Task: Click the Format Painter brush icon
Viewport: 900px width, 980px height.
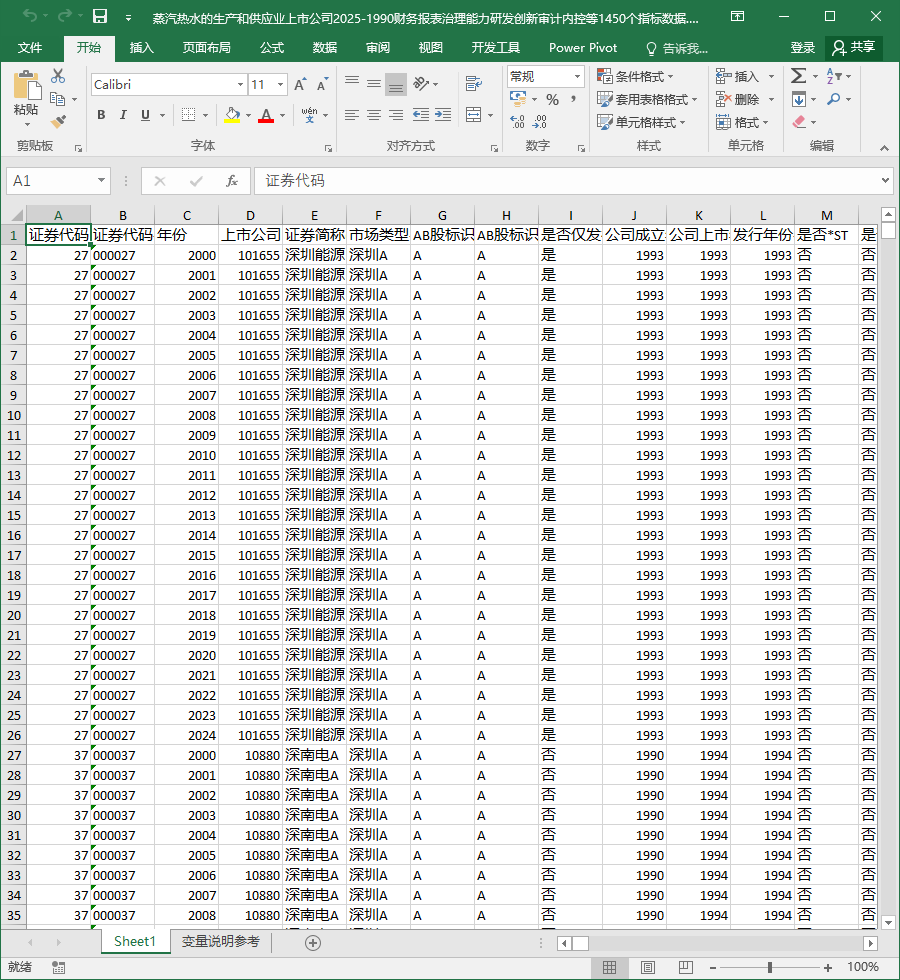Action: 58,121
